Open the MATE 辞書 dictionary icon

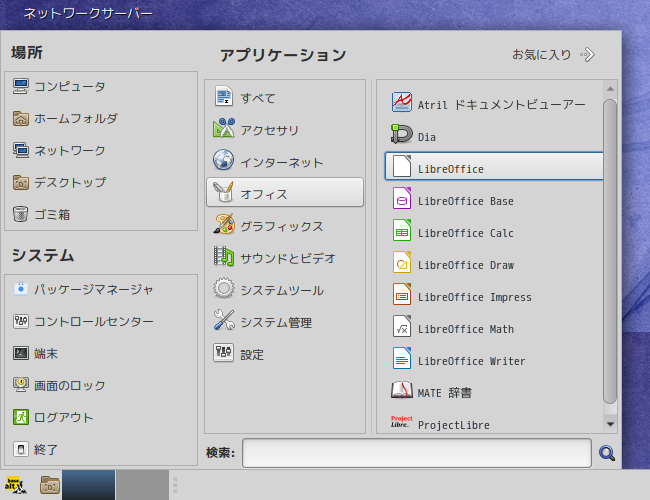pyautogui.click(x=401, y=390)
